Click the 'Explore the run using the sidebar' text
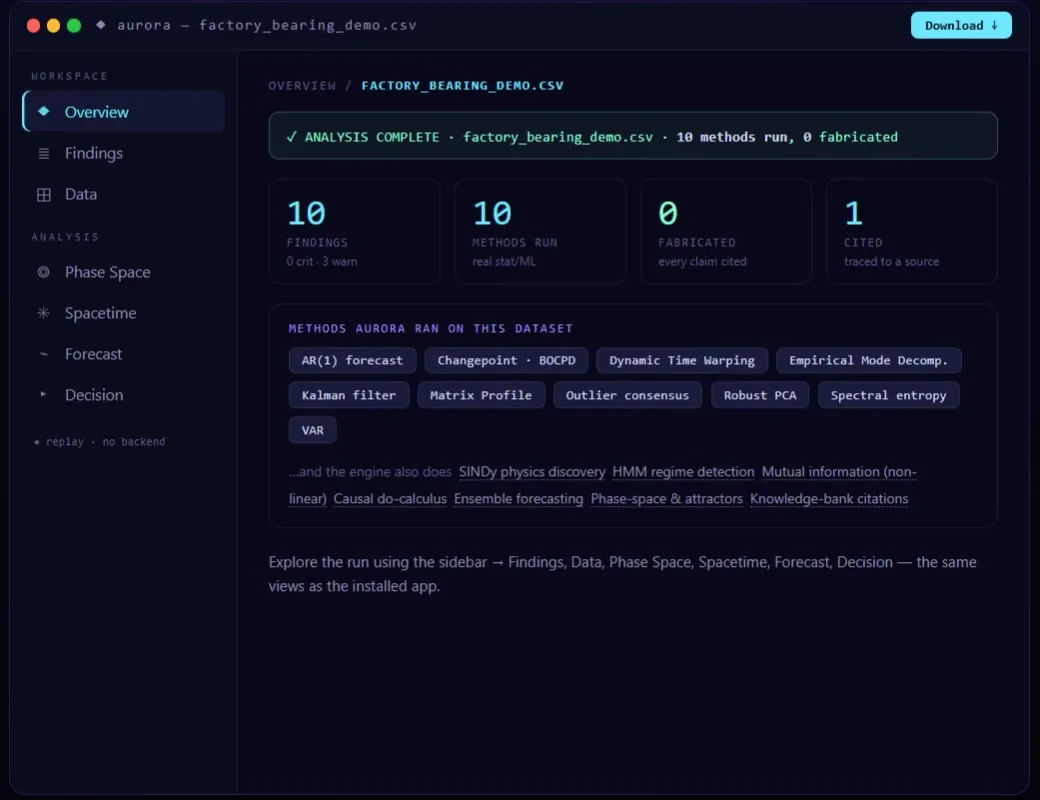This screenshot has width=1040, height=800. click(x=622, y=574)
